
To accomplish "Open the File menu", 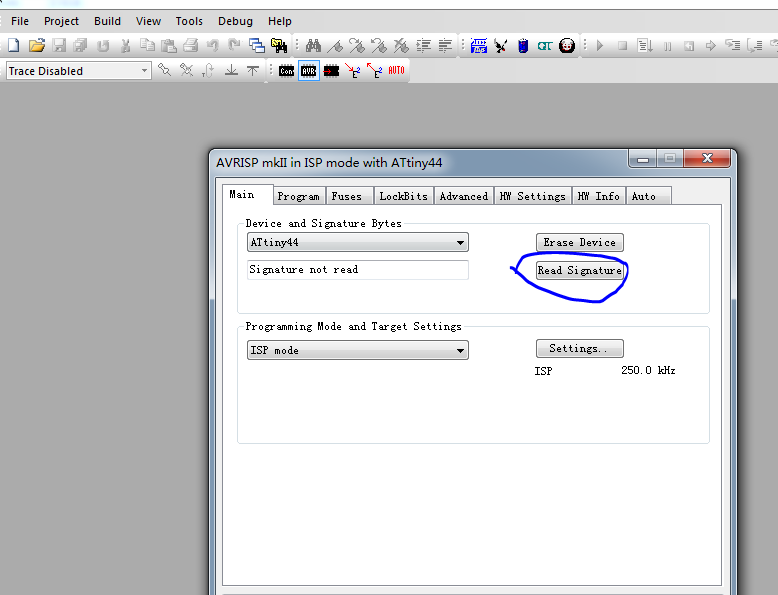I will (20, 21).
